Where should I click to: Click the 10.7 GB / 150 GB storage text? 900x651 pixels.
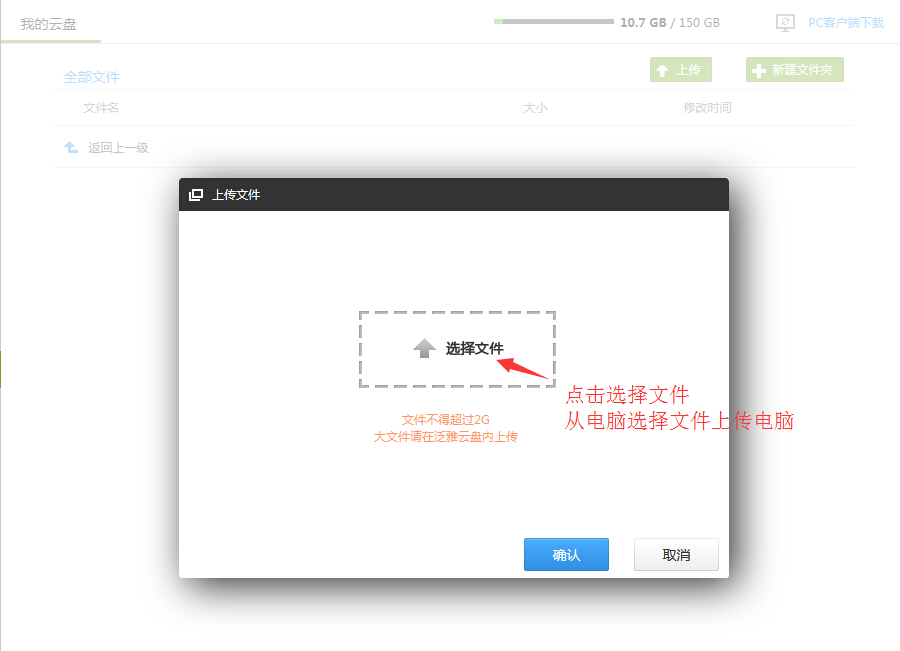point(670,23)
